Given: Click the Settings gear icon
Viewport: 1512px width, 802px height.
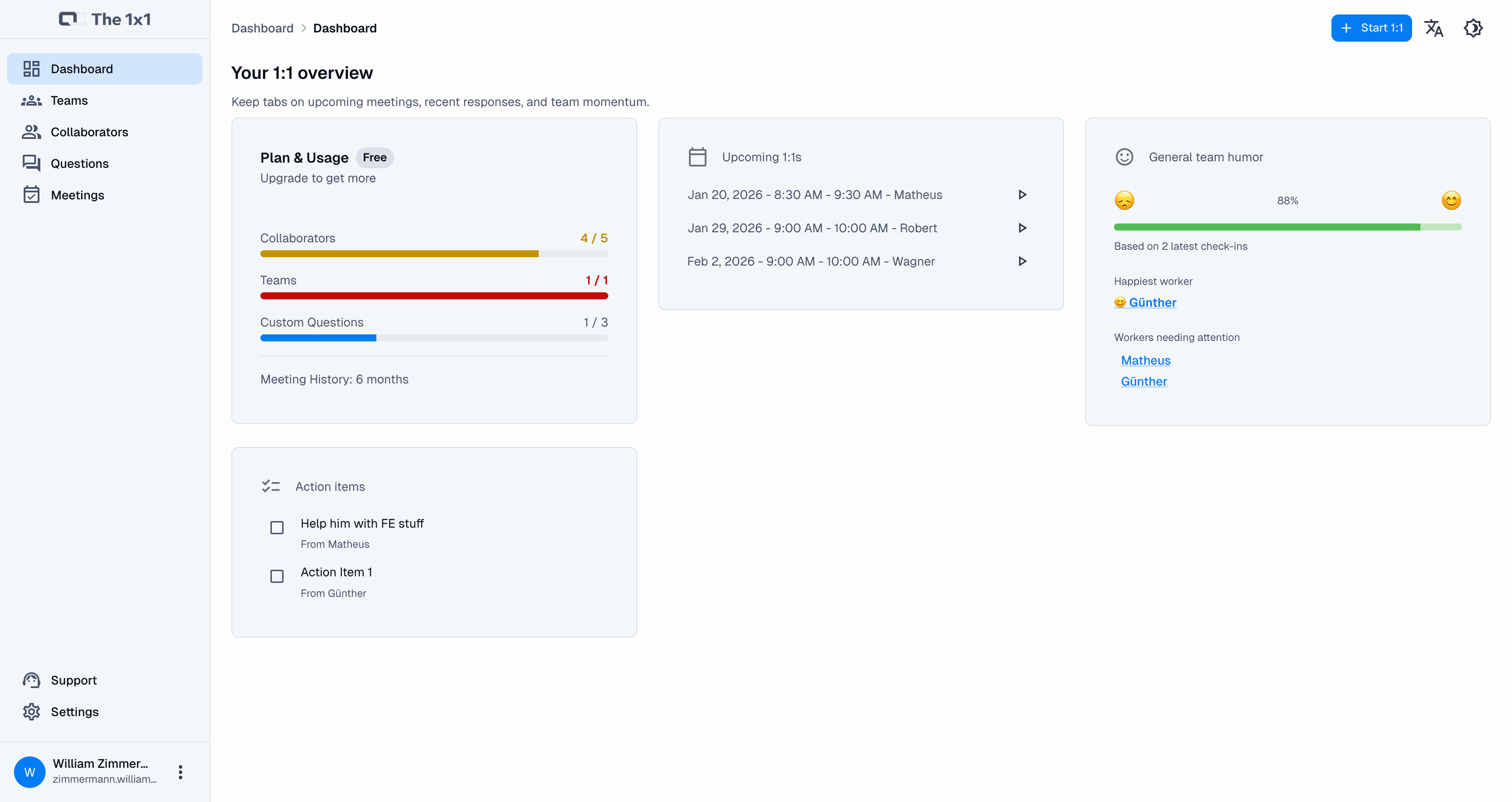Looking at the screenshot, I should (x=31, y=711).
